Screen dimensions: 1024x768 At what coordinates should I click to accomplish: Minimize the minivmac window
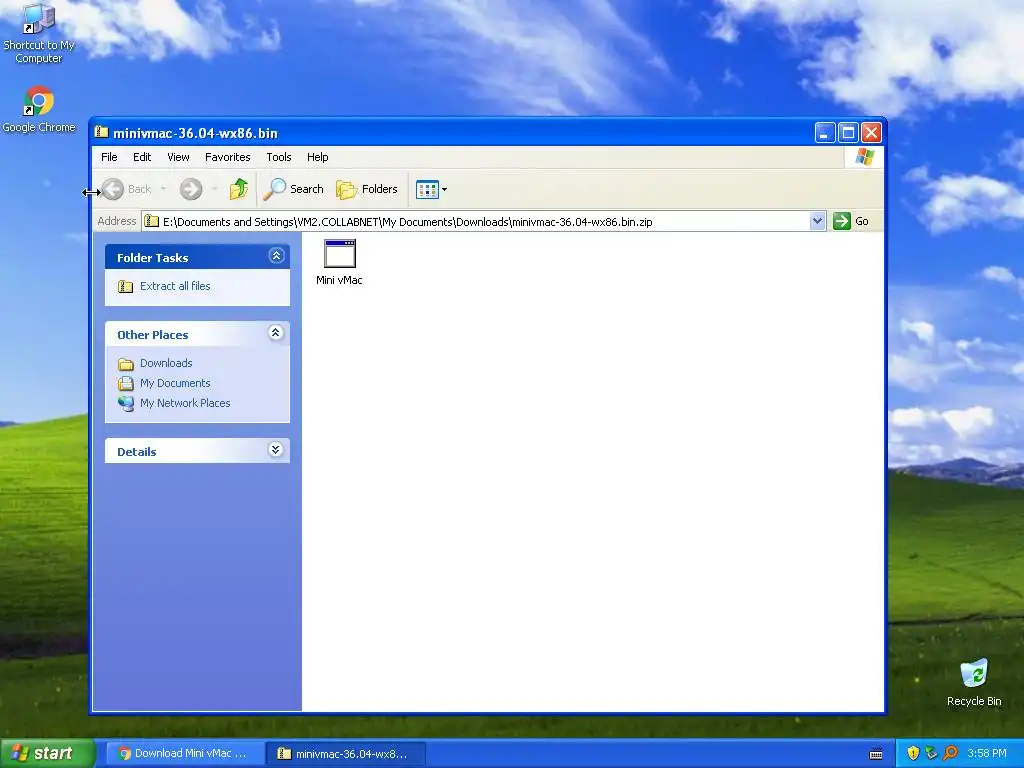tap(825, 133)
